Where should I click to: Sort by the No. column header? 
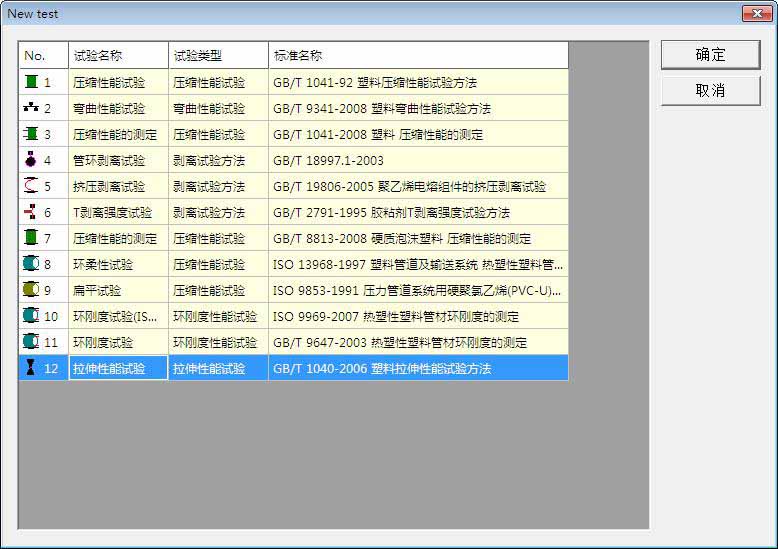(43, 56)
